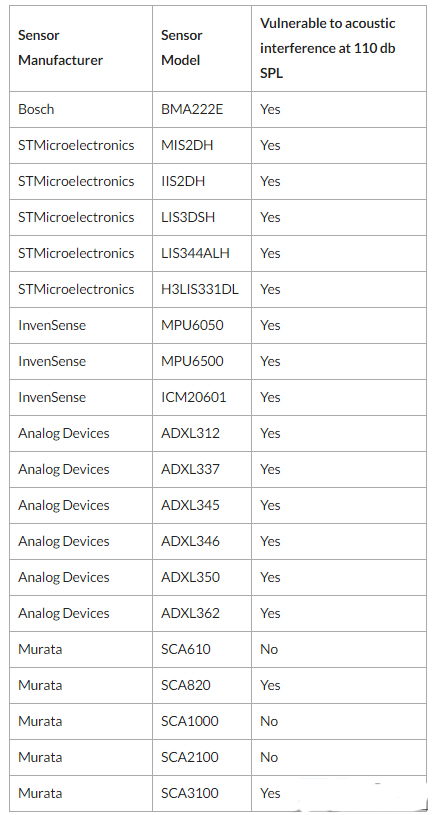Select the No value for SCA1000
The height and width of the screenshot is (815, 432).
pos(269,721)
